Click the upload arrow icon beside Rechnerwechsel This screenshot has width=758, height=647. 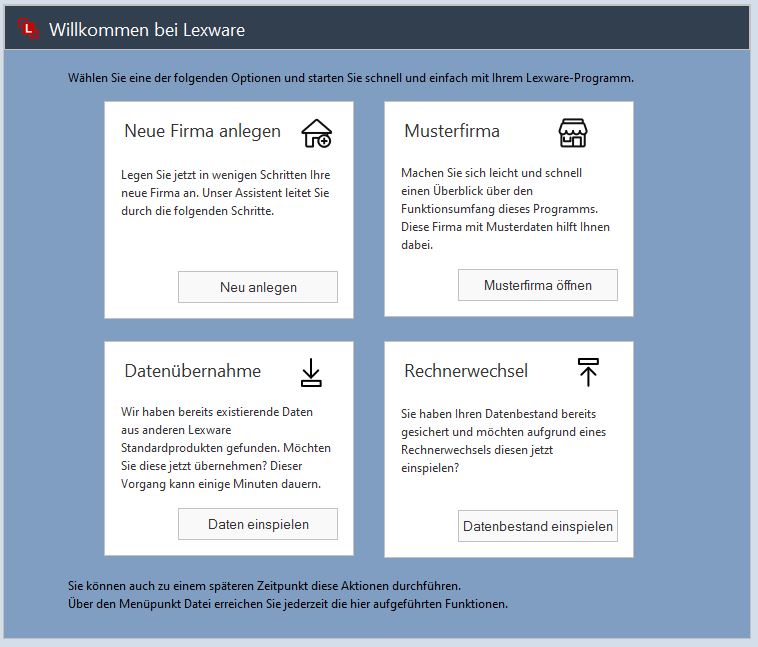(588, 372)
